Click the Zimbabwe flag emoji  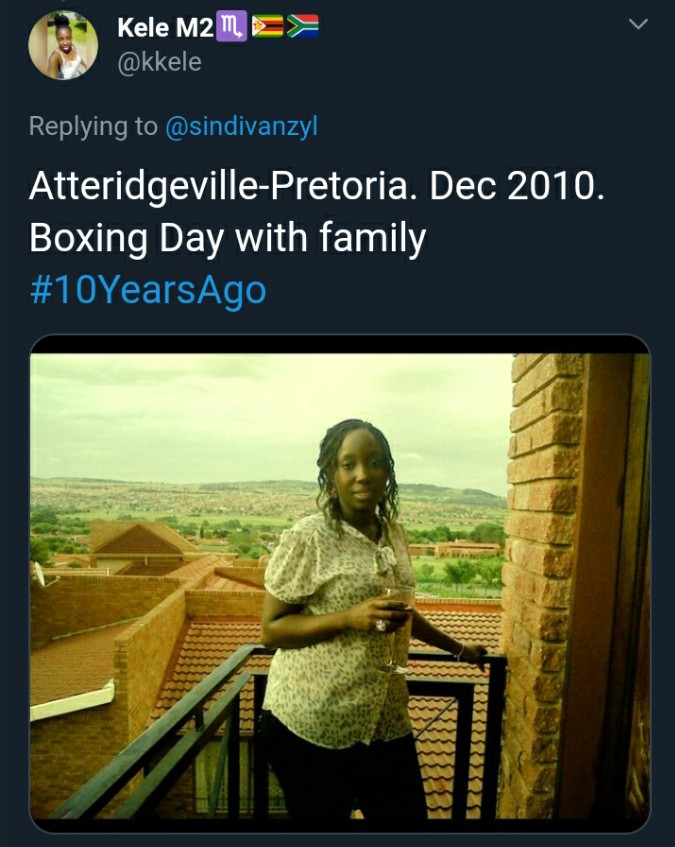[267, 26]
